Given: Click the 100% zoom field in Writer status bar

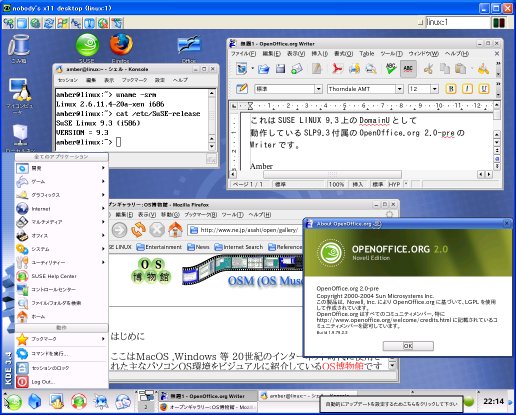Looking at the screenshot, I should tap(336, 184).
